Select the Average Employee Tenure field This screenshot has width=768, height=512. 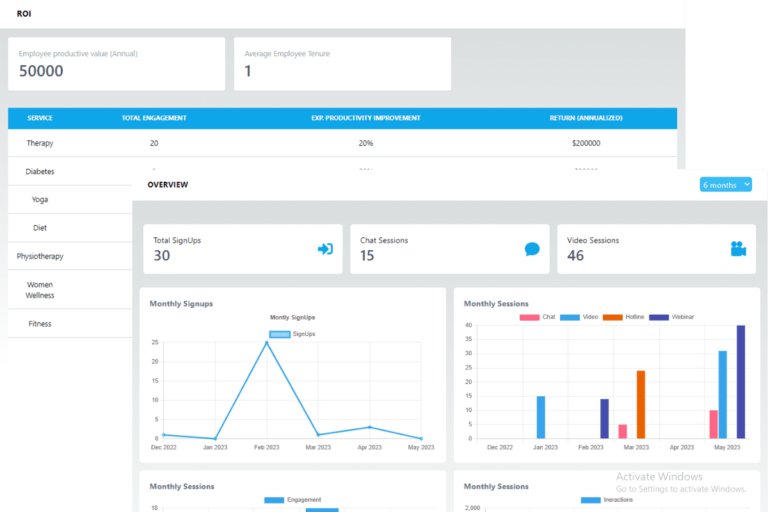coord(342,64)
